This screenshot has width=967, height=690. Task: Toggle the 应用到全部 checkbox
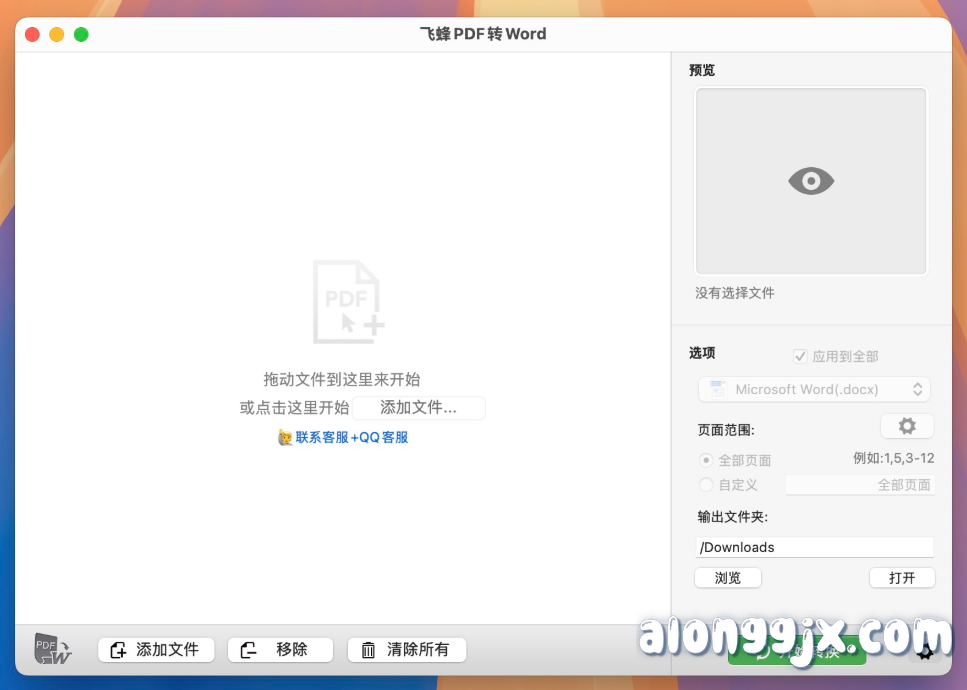798,355
